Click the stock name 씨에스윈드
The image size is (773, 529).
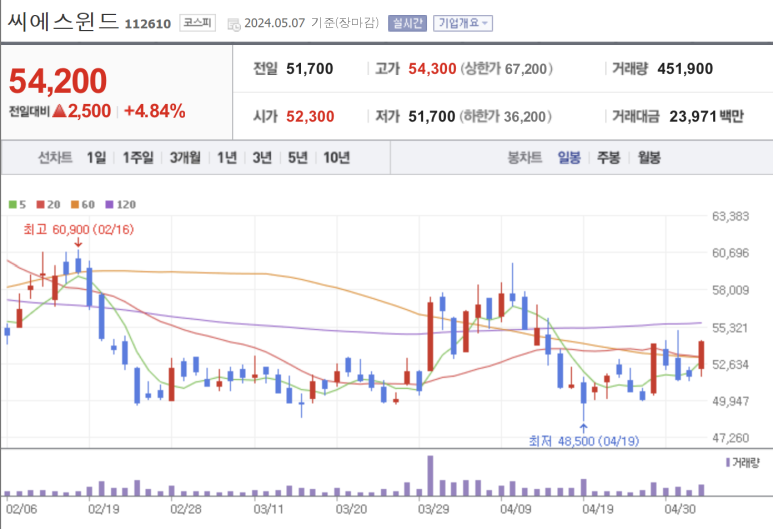point(63,22)
